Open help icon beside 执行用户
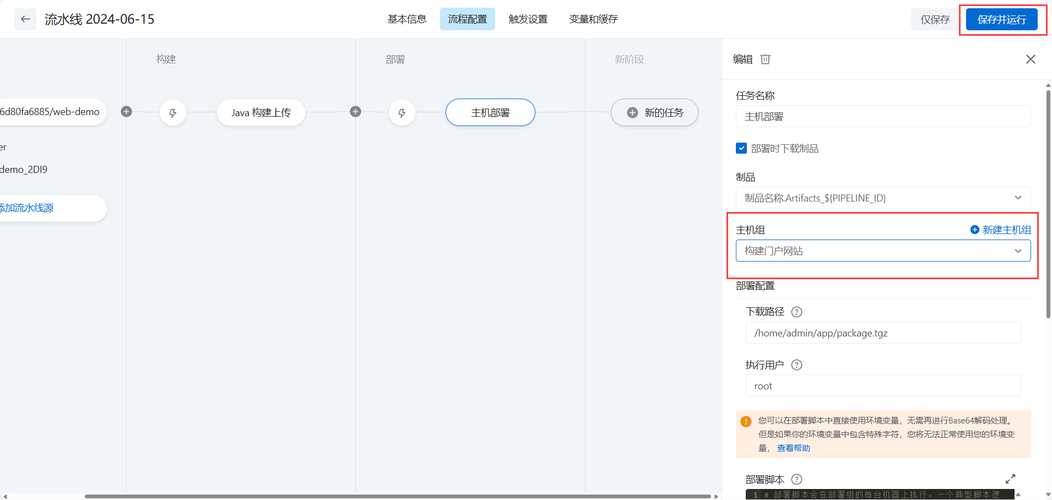The height and width of the screenshot is (500, 1052). click(x=796, y=365)
